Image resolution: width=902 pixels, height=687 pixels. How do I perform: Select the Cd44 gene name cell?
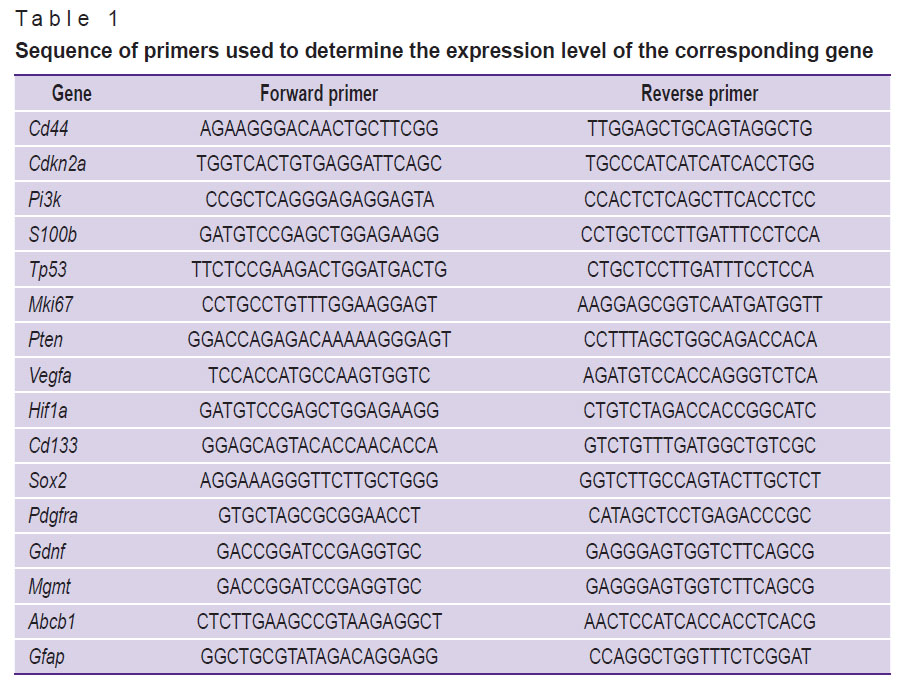coord(49,129)
